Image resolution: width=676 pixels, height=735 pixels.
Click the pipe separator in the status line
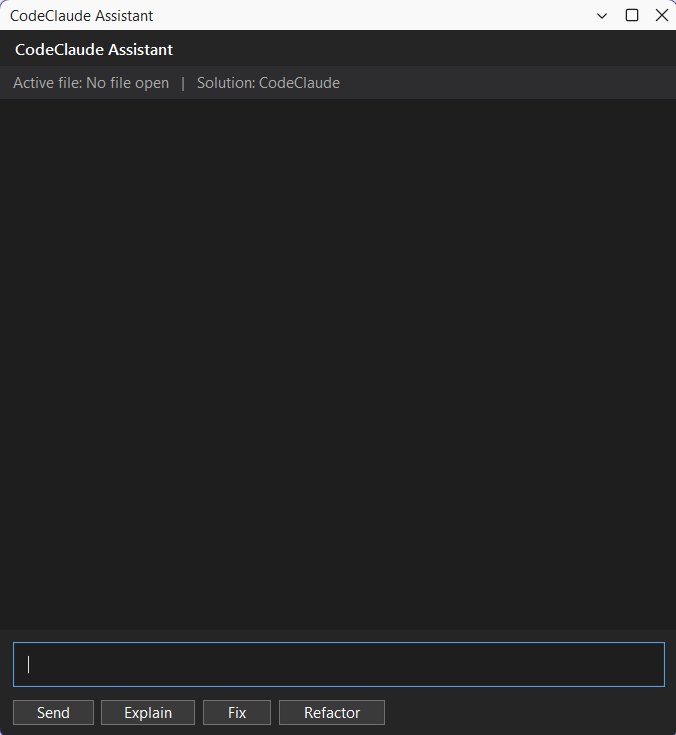pyautogui.click(x=183, y=83)
